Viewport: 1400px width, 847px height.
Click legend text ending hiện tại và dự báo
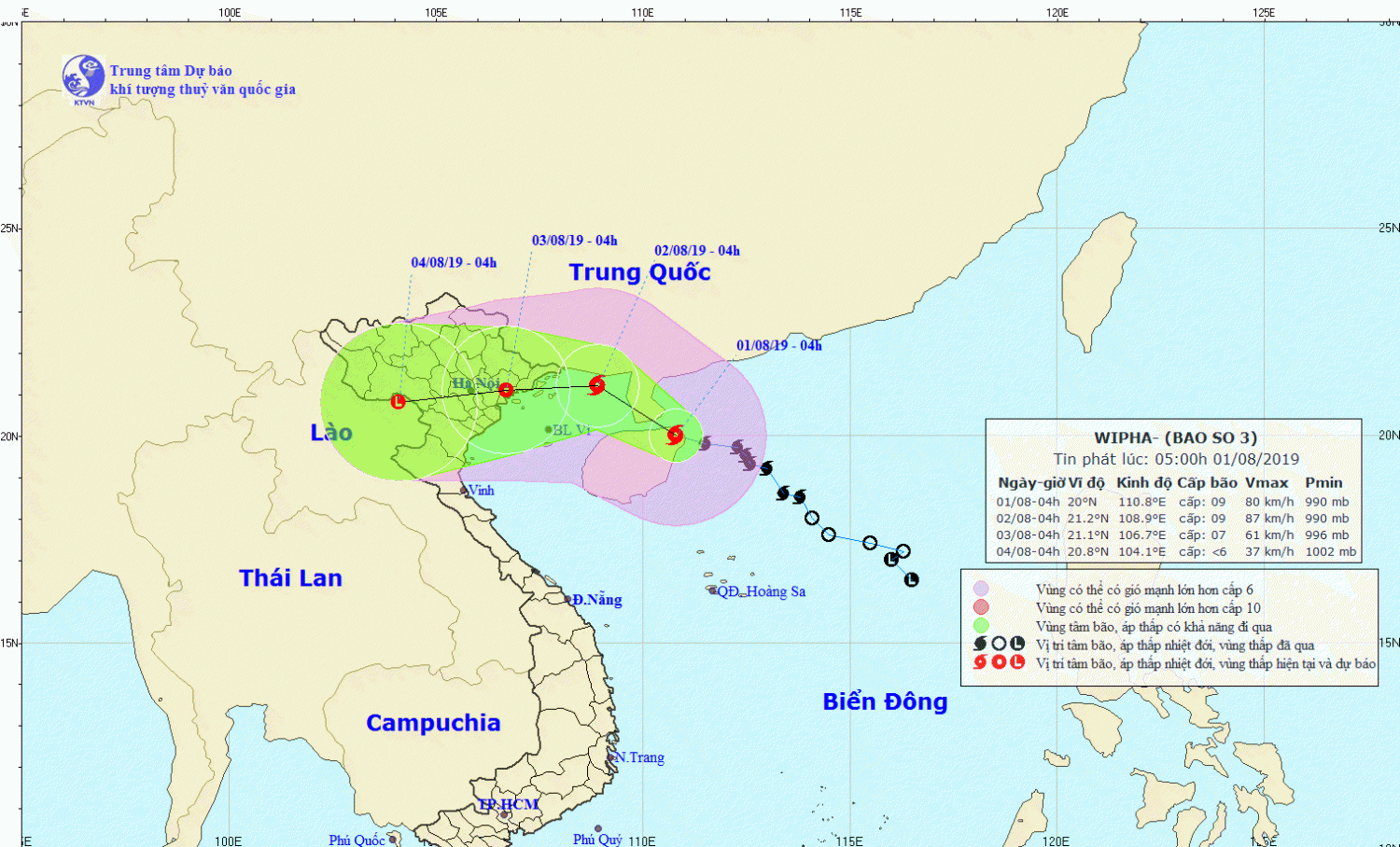1206,664
